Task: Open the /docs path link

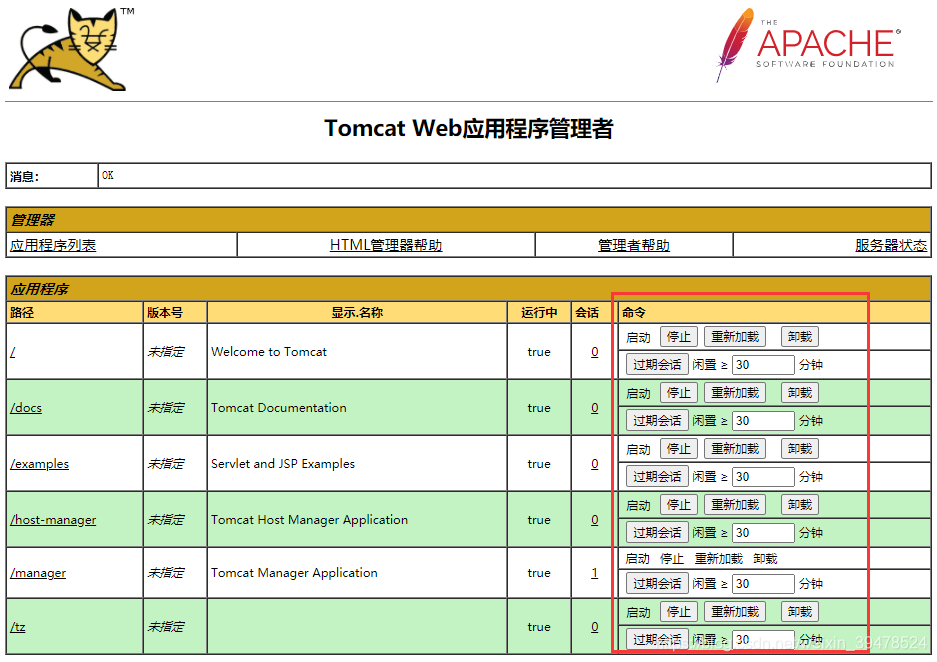Action: click(26, 408)
